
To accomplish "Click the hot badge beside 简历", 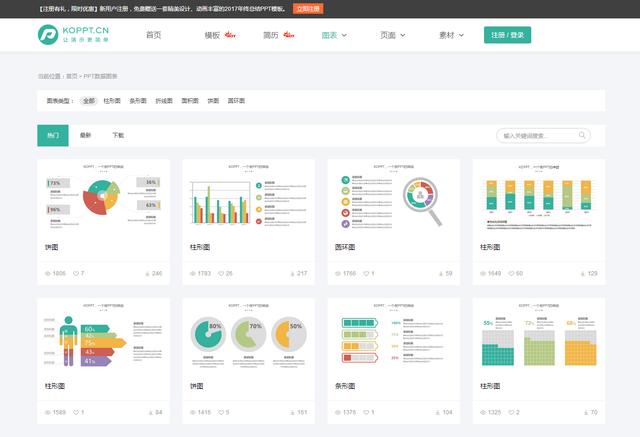I will pyautogui.click(x=289, y=35).
